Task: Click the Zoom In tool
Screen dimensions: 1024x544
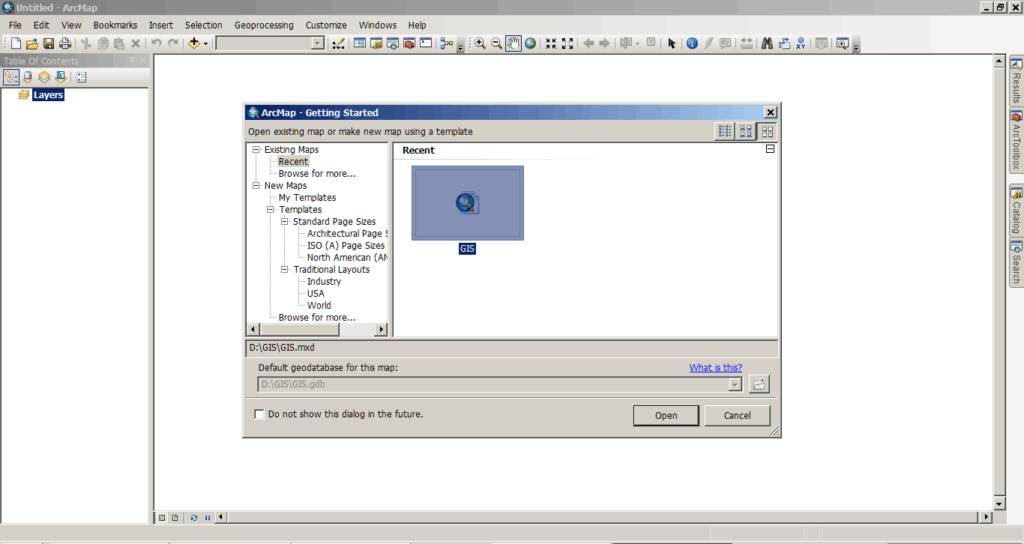Action: point(480,43)
